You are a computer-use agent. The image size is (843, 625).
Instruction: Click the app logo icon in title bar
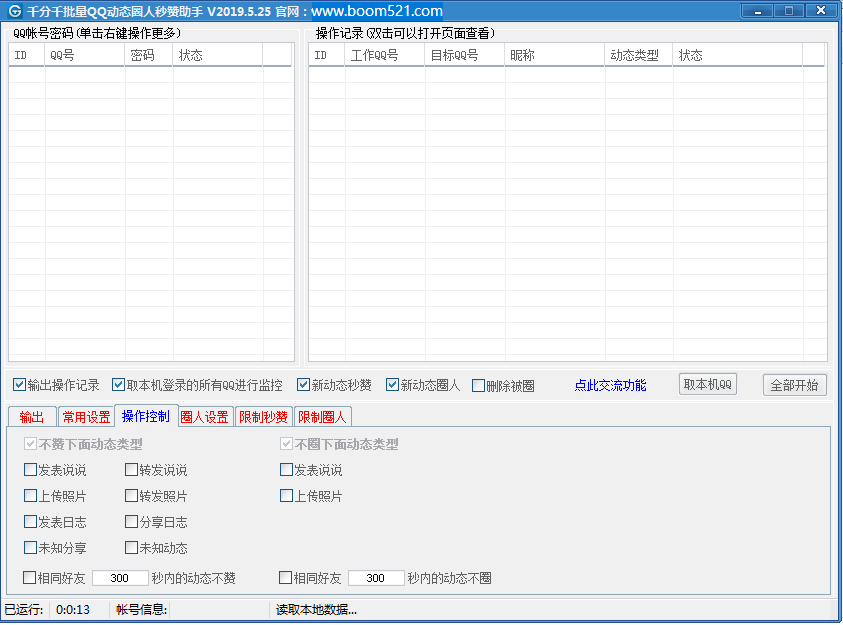(x=15, y=11)
